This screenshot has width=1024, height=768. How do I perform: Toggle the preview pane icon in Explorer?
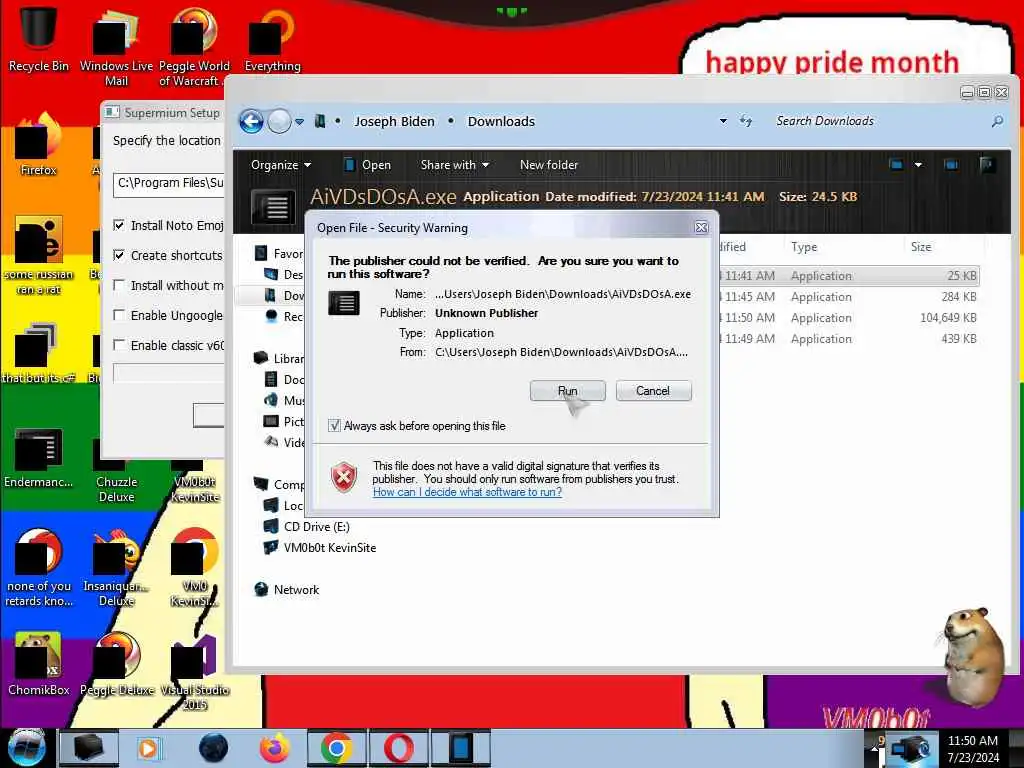(x=951, y=165)
